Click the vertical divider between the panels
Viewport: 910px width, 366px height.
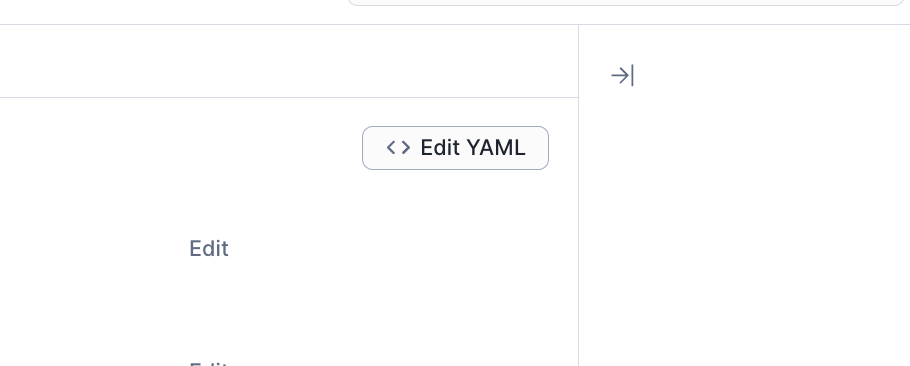click(x=579, y=195)
